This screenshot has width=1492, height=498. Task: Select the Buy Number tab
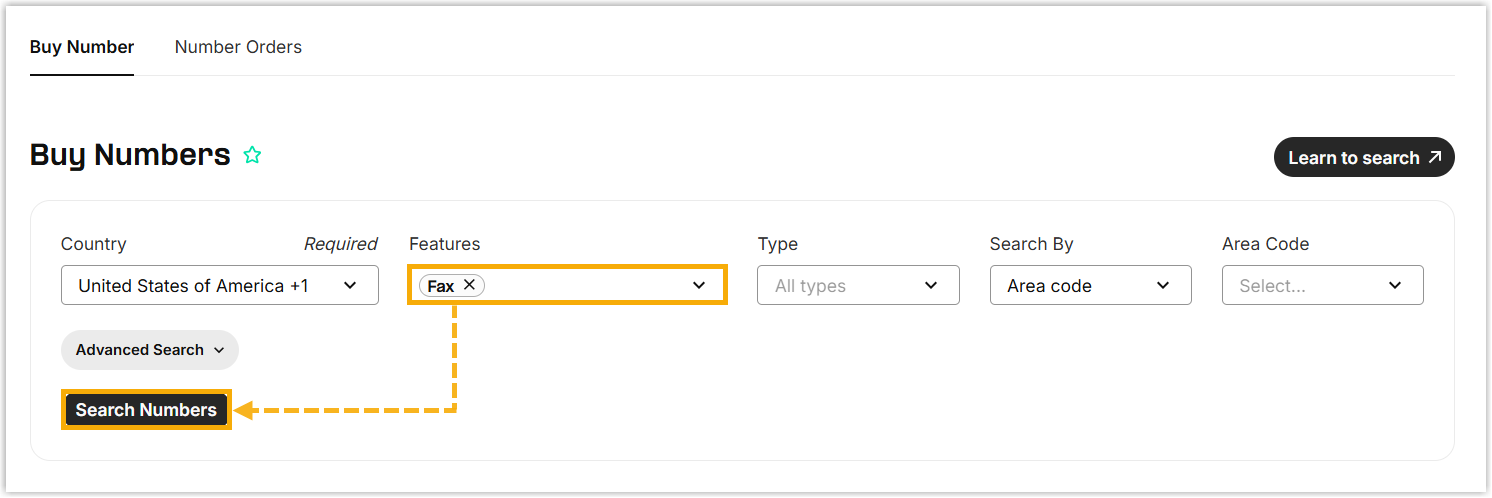click(82, 47)
